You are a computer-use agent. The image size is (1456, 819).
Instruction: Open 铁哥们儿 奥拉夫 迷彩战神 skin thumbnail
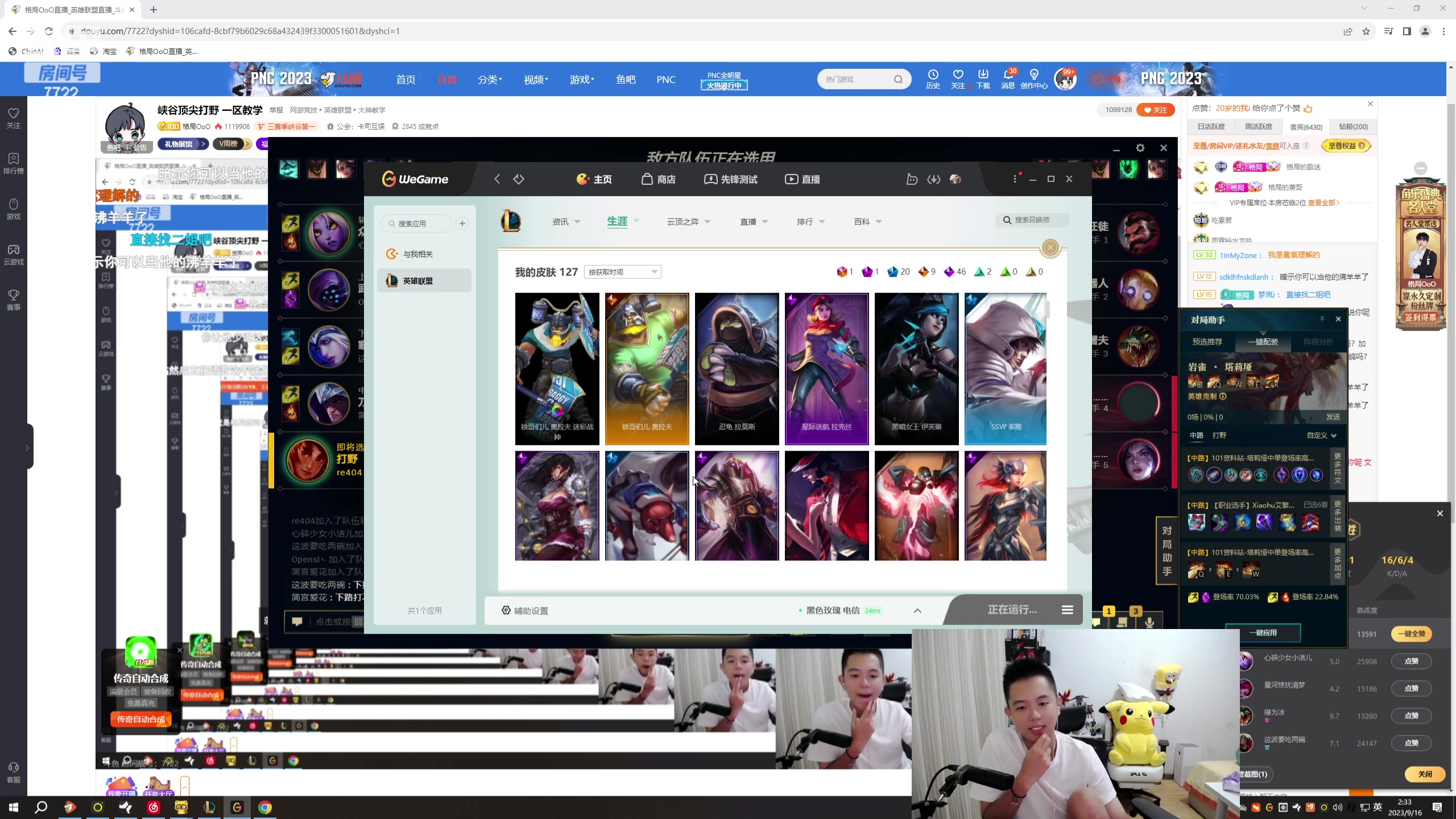pos(557,369)
